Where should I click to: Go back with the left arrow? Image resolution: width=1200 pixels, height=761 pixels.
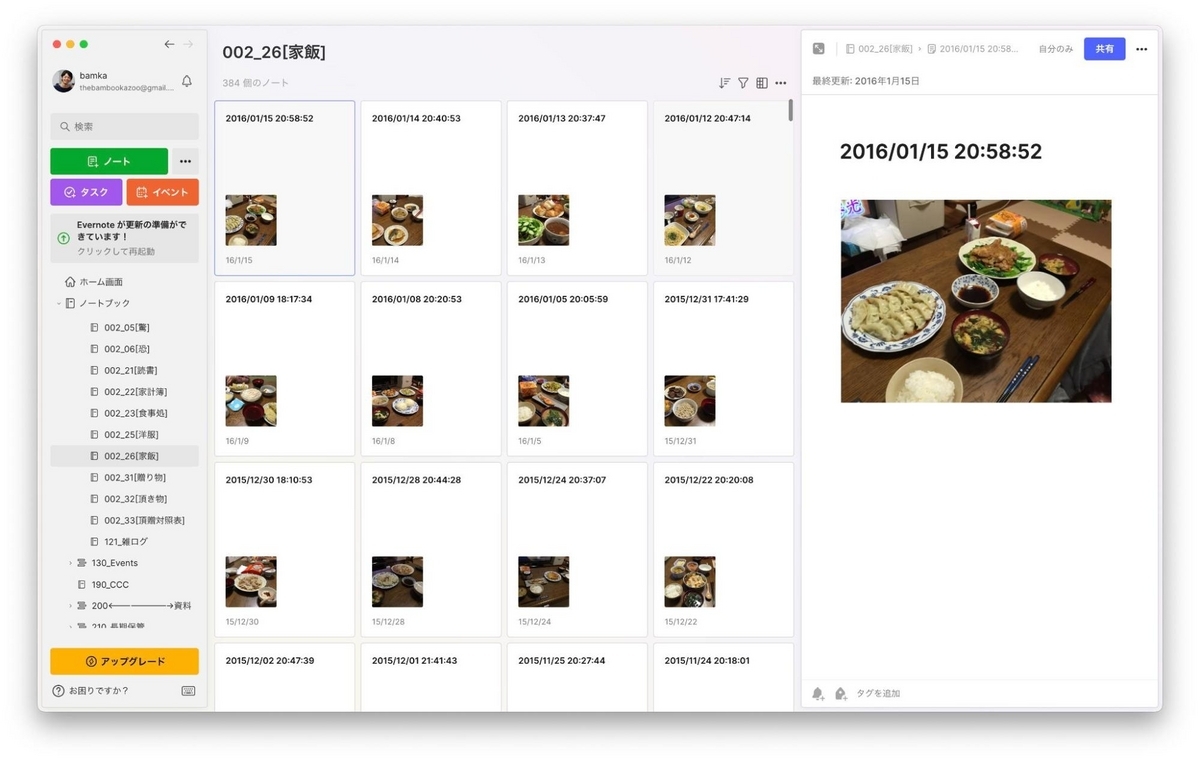(x=169, y=44)
